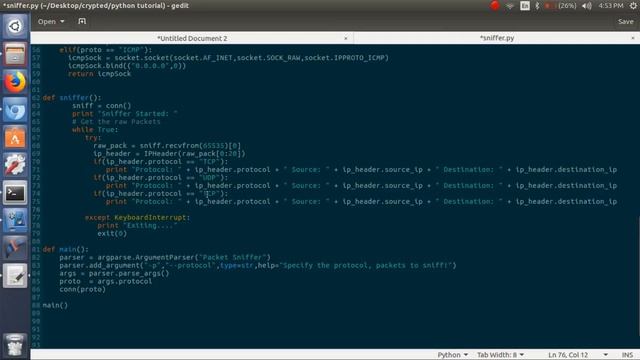Click 'ip_header = IPHeader(raw_pack' line
The height and width of the screenshot is (360, 640).
click(169, 153)
